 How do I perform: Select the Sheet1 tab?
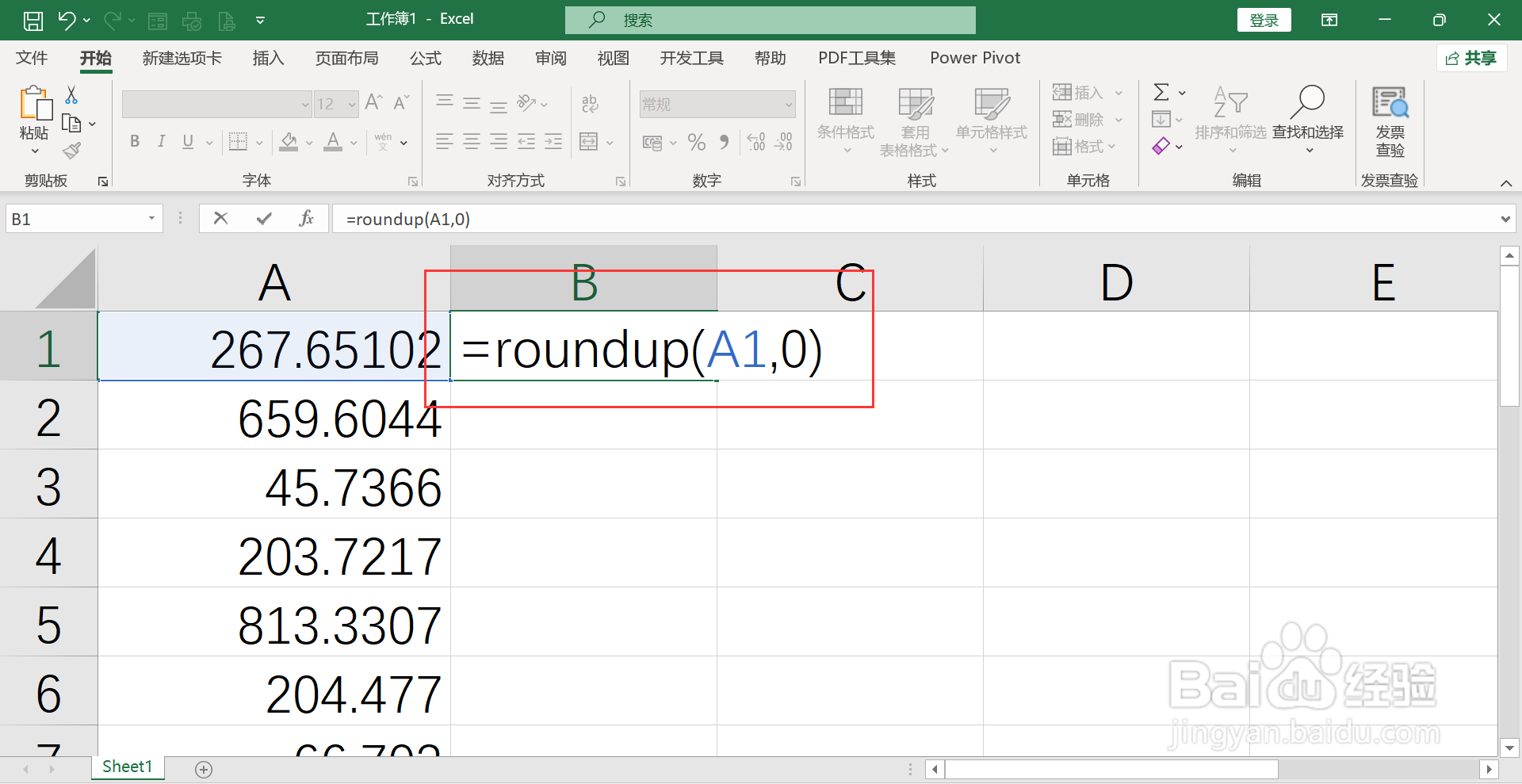coord(127,767)
